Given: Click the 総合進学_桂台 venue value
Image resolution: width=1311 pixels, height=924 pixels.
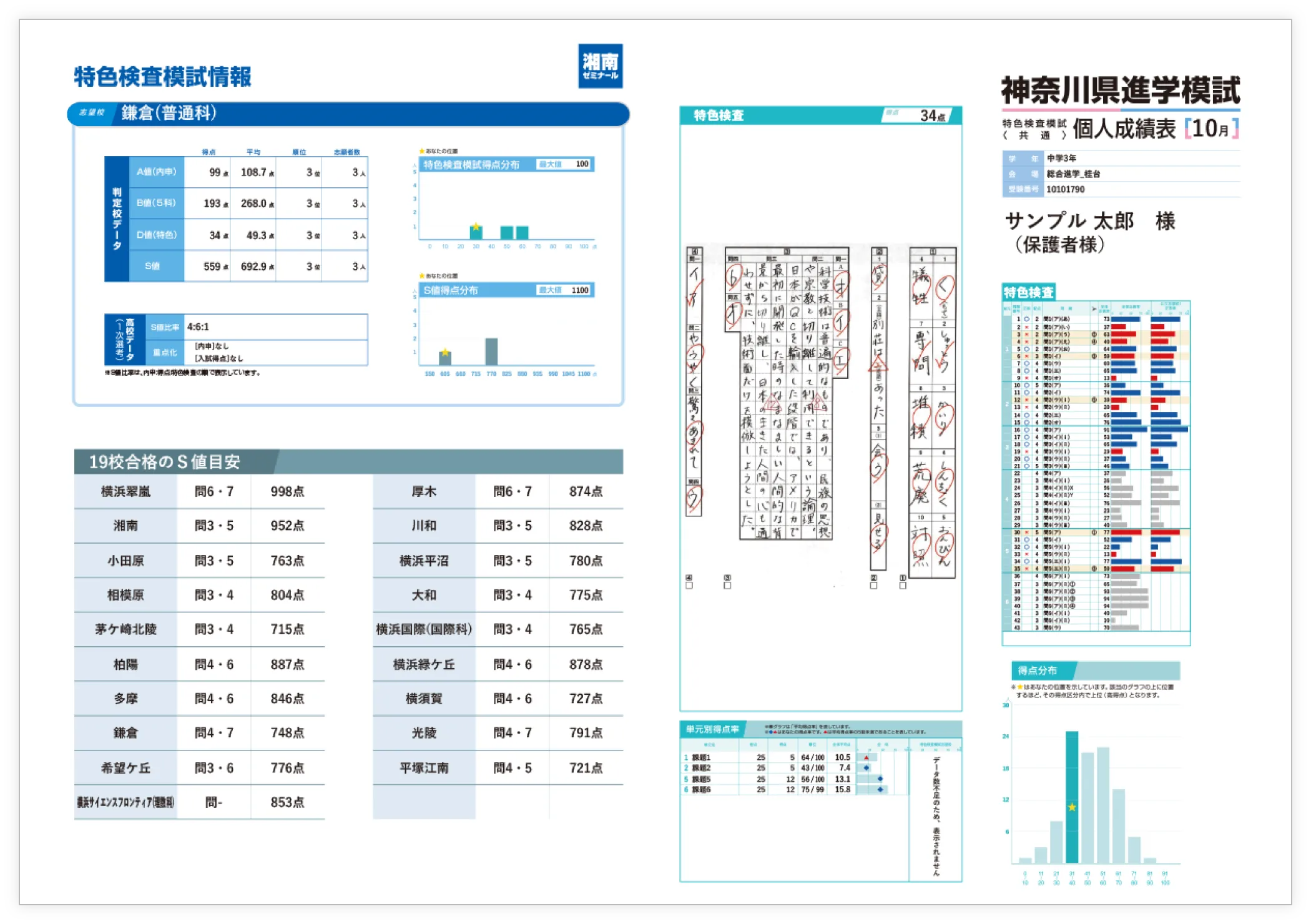Looking at the screenshot, I should coord(1073,174).
